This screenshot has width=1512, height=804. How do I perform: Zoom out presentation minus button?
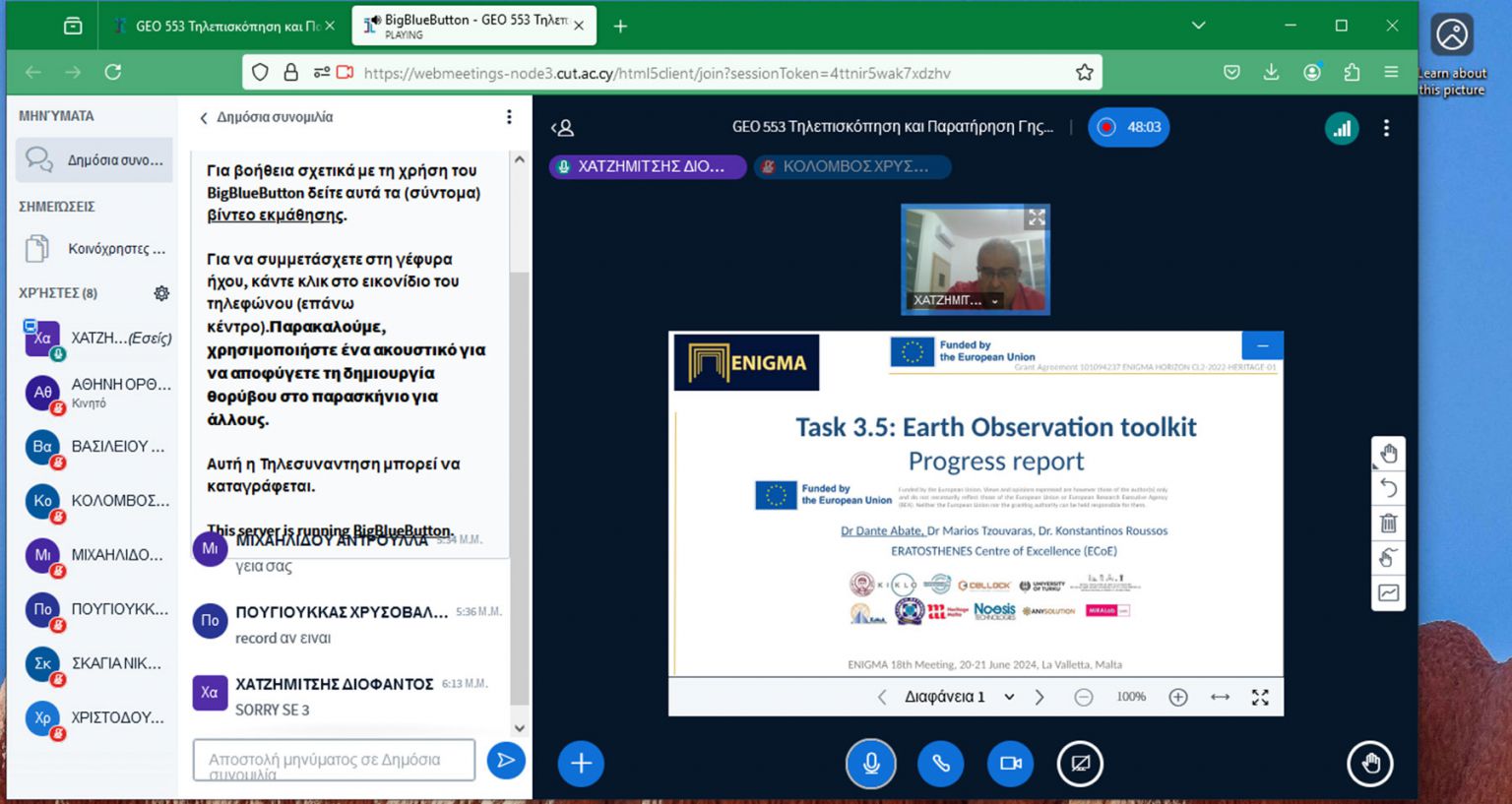pos(1084,697)
